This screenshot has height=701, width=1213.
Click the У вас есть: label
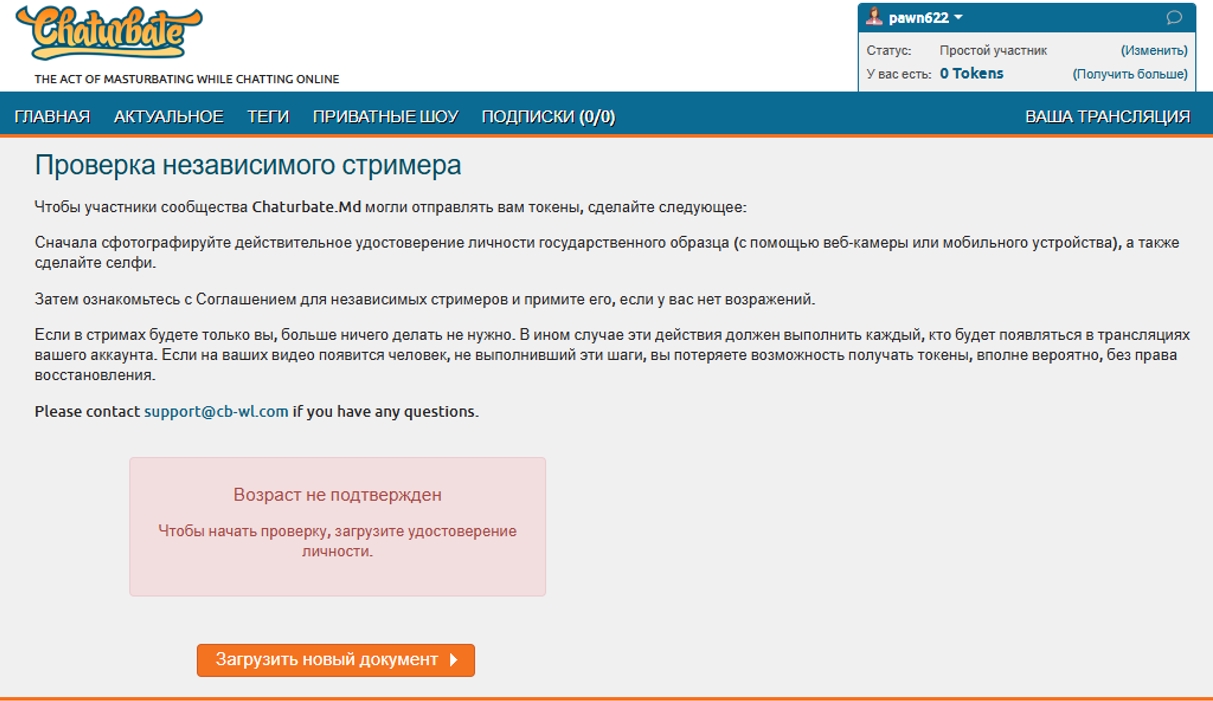click(x=899, y=74)
